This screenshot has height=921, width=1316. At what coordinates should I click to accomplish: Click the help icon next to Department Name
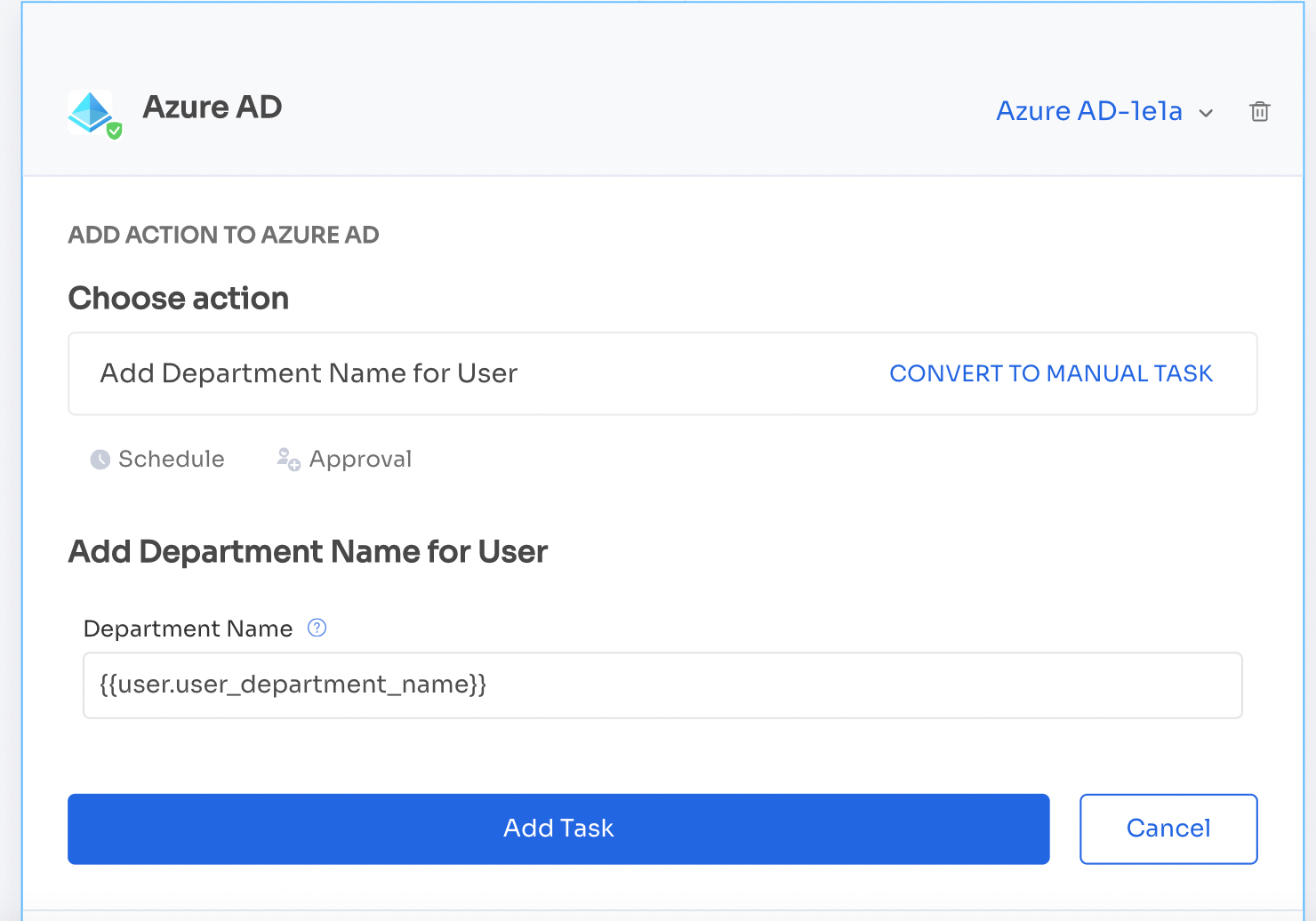(x=317, y=628)
